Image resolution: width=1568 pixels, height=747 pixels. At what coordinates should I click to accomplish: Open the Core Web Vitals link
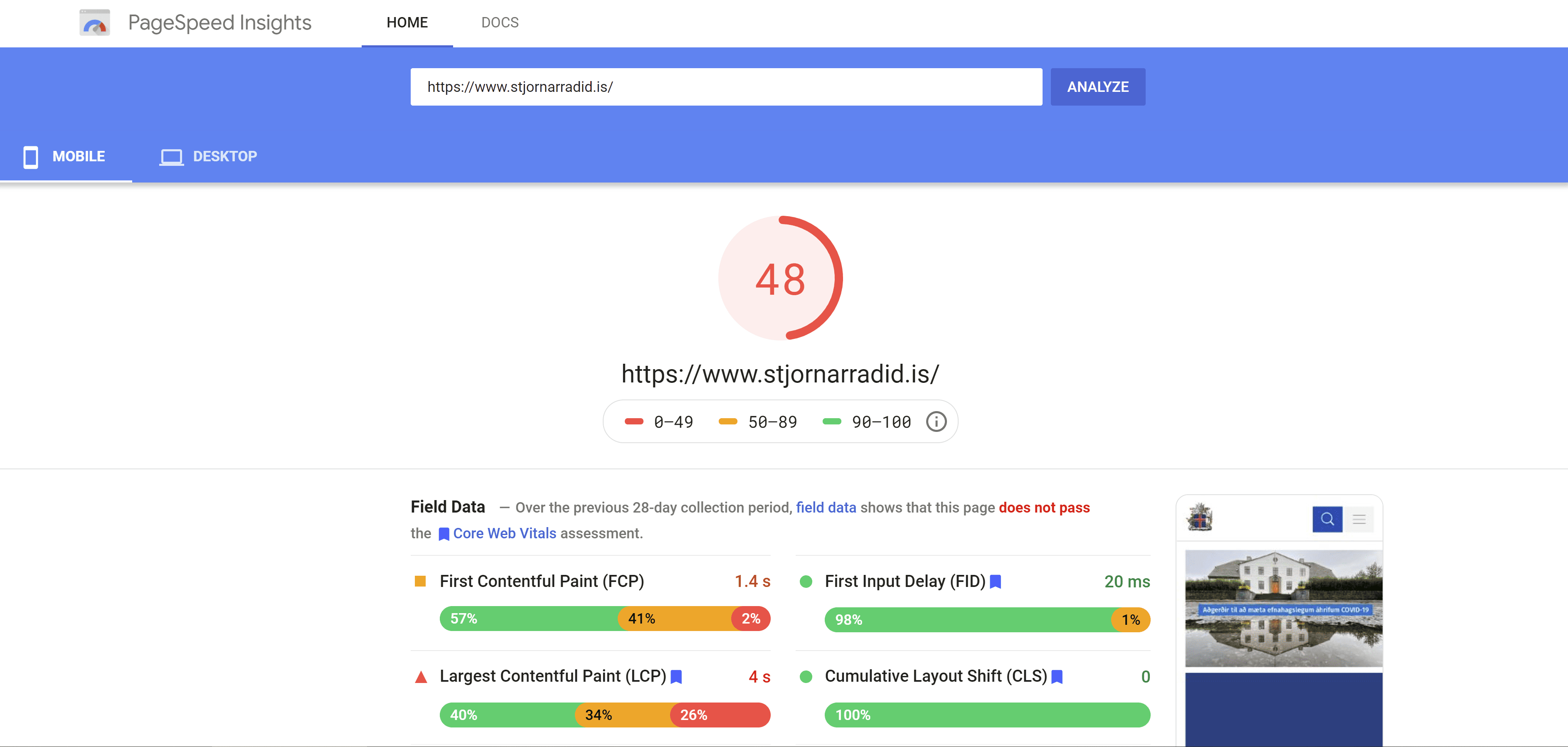click(504, 533)
